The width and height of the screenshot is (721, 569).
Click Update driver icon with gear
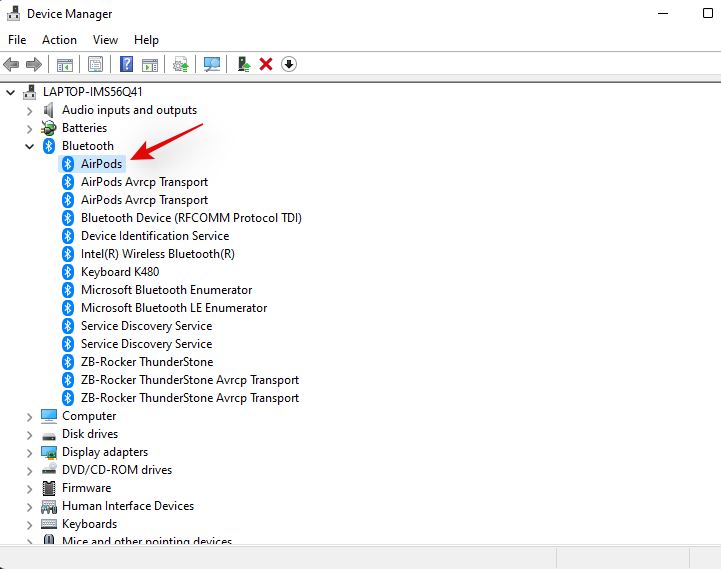tap(181, 64)
